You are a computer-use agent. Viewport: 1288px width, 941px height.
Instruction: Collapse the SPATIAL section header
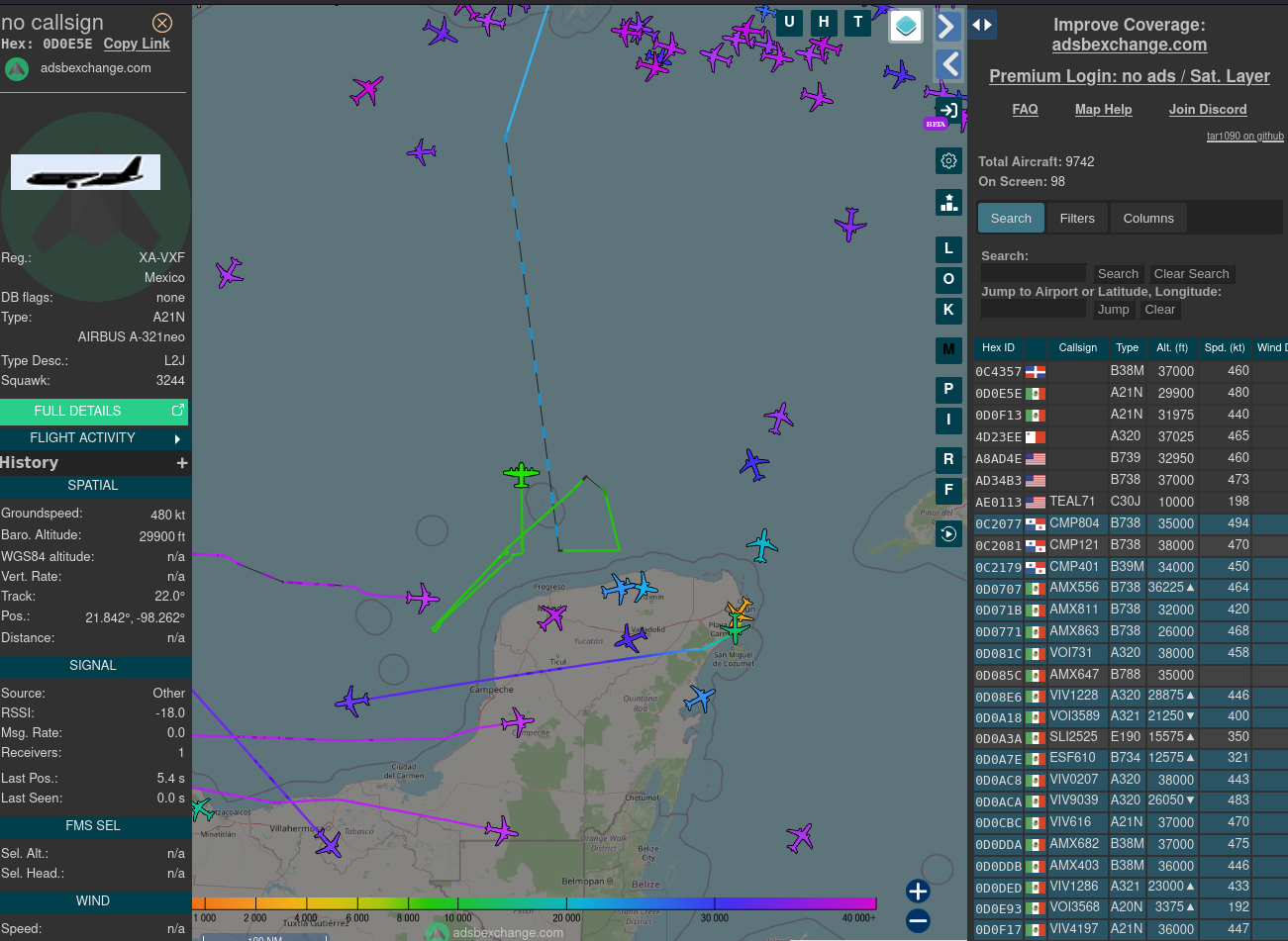(x=94, y=486)
